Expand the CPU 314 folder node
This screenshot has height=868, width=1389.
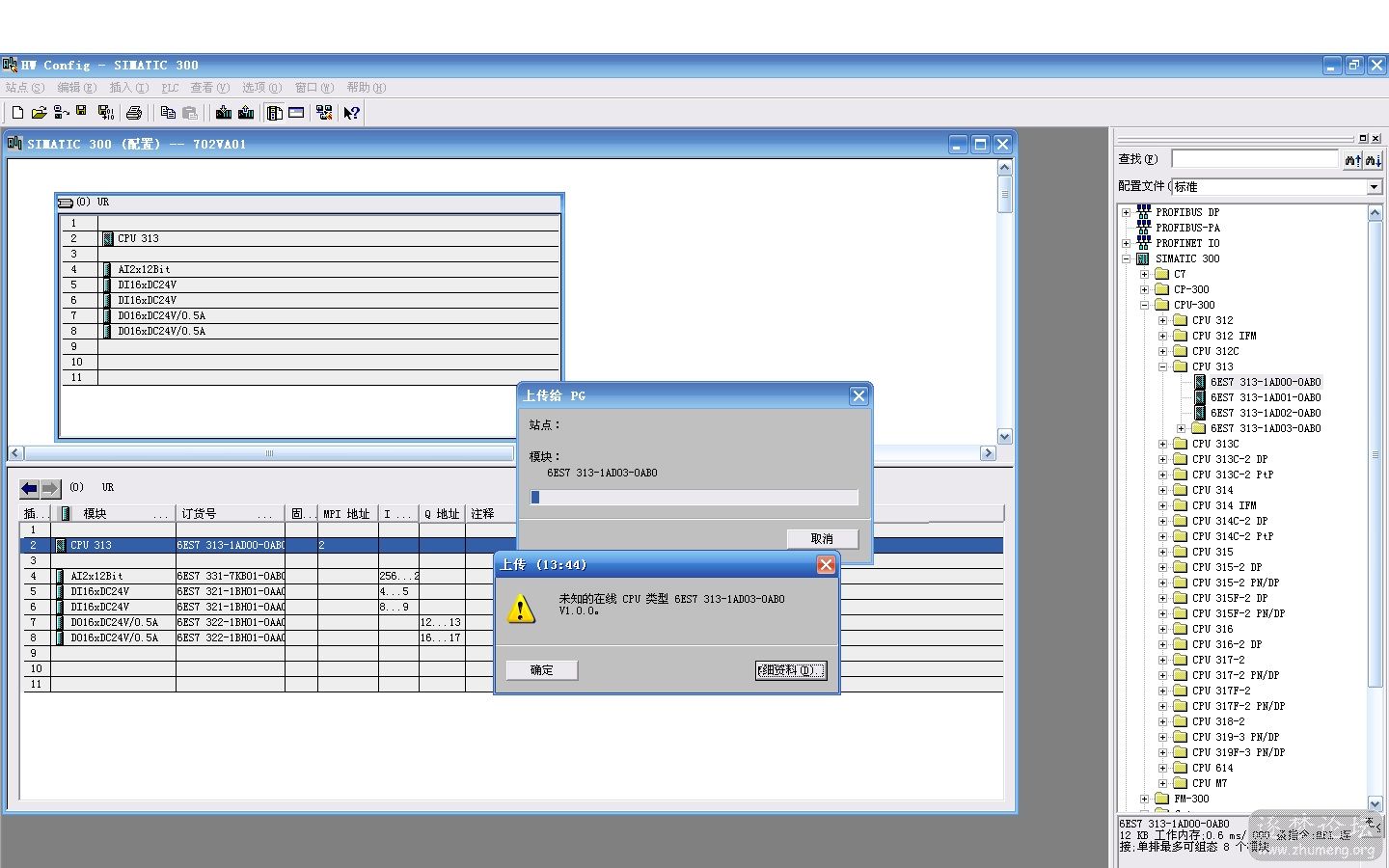coord(1162,490)
